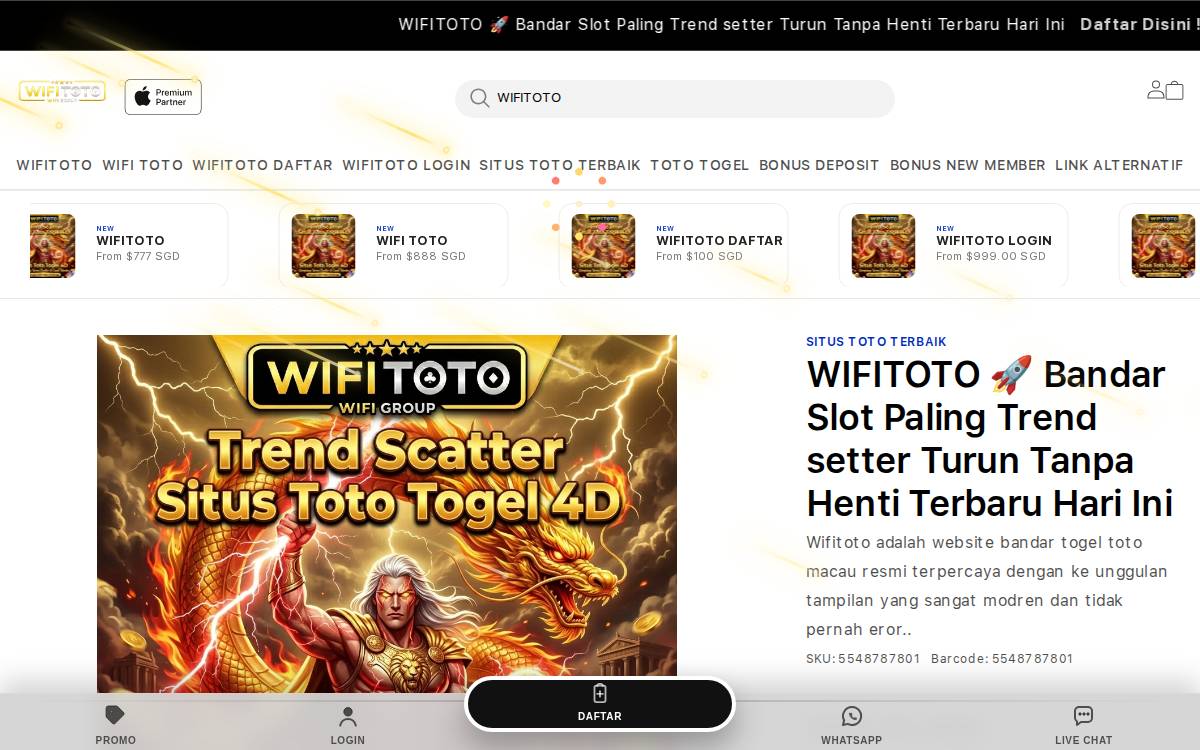Click the WHATSAPP icon

852,716
